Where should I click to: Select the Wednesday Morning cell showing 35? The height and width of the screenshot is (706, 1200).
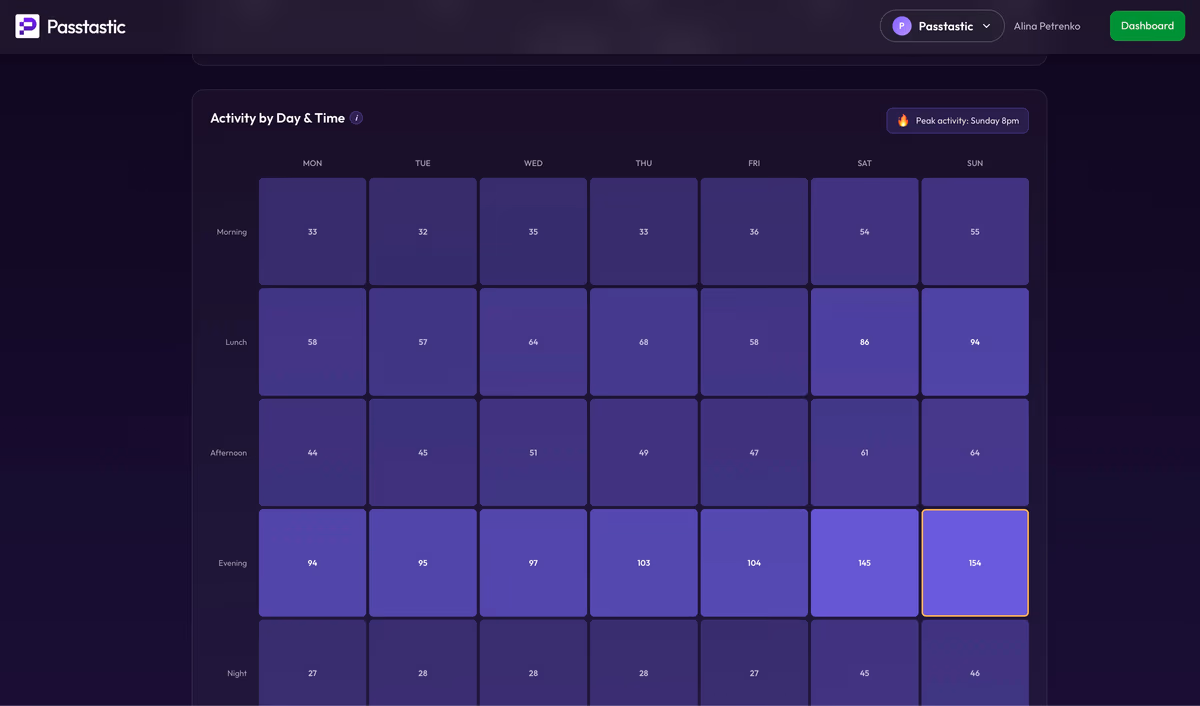click(x=533, y=232)
